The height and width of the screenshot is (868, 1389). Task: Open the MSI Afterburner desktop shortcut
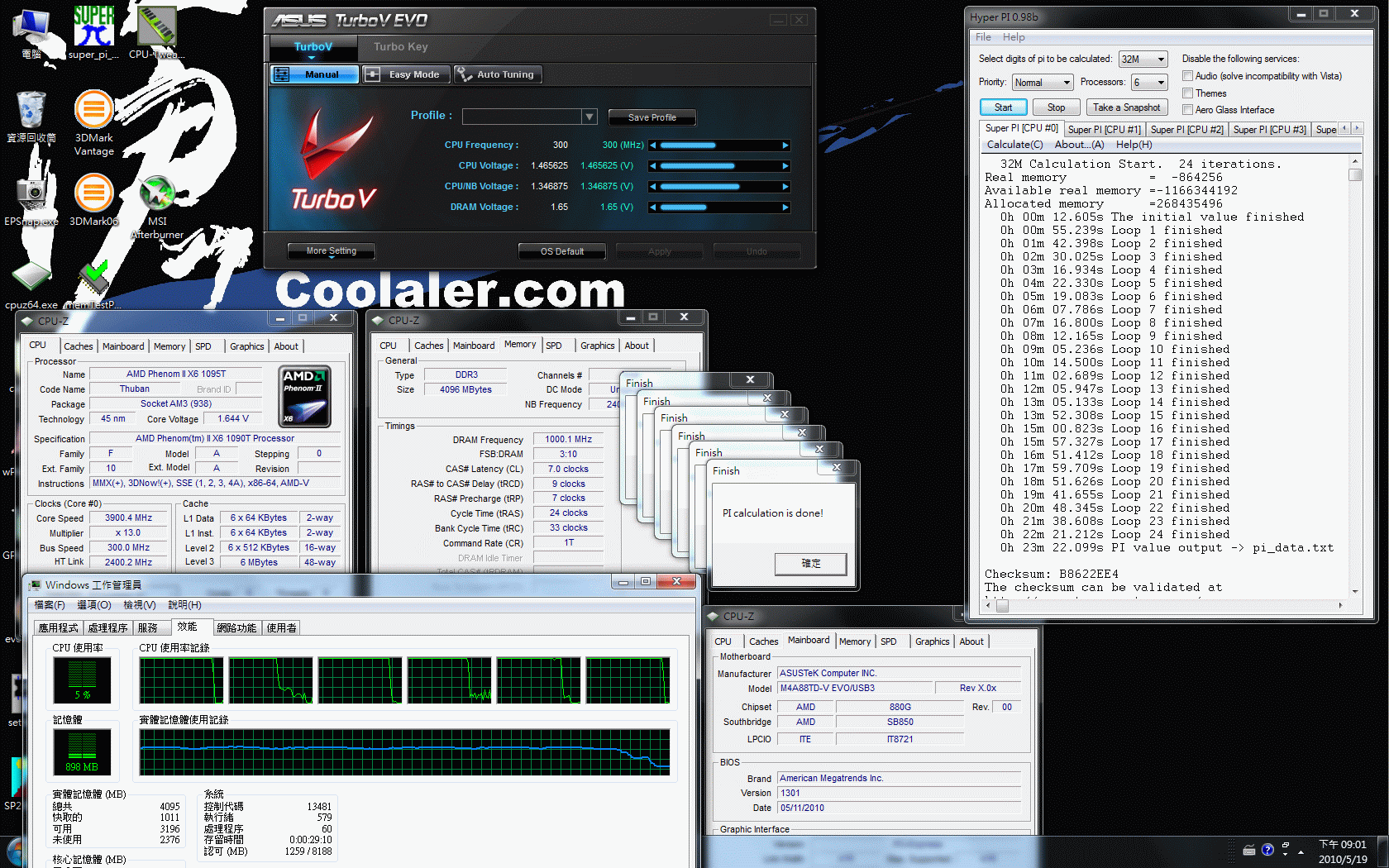pyautogui.click(x=157, y=207)
